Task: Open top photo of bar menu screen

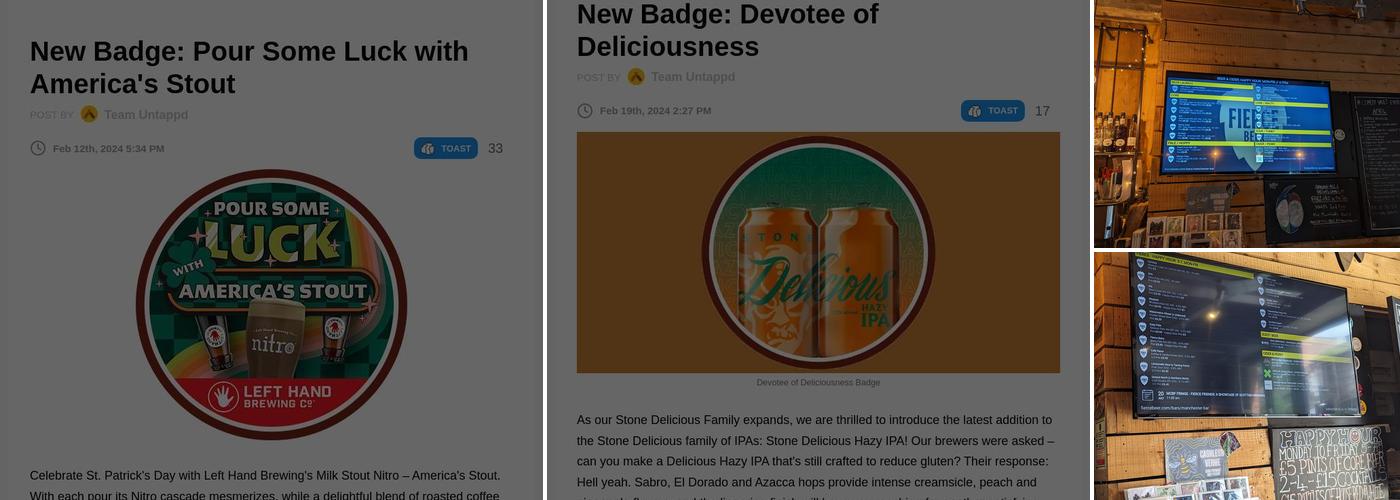Action: (x=1247, y=123)
